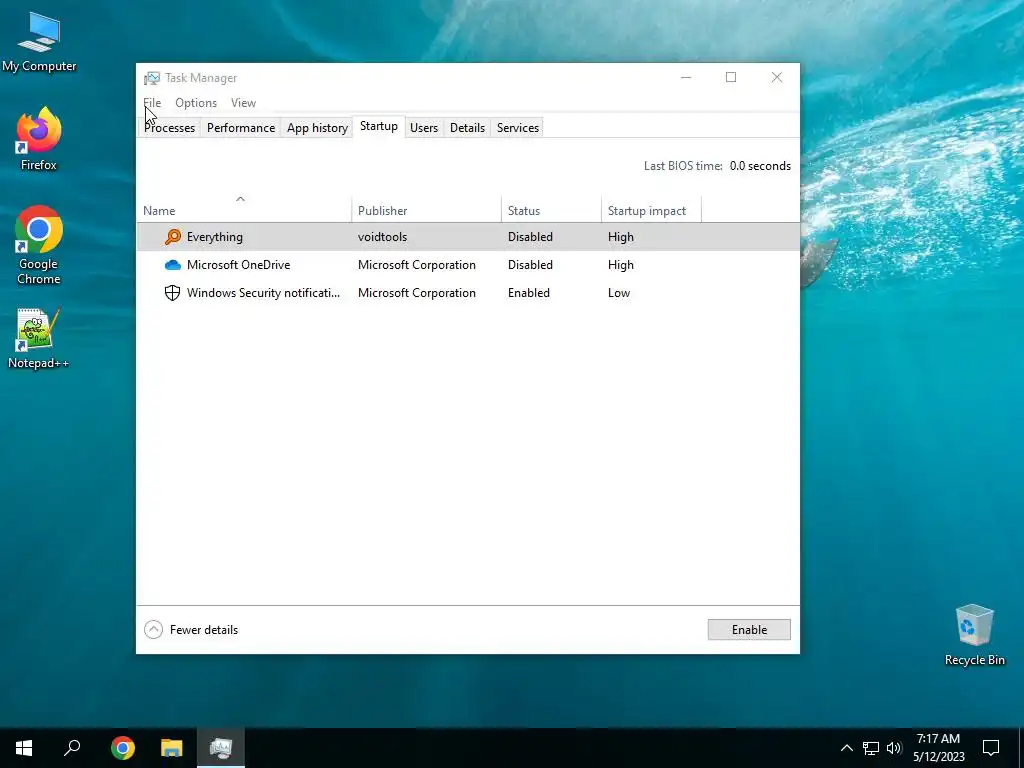Viewport: 1024px width, 768px height.
Task: Maximize the Task Manager window
Action: [731, 77]
